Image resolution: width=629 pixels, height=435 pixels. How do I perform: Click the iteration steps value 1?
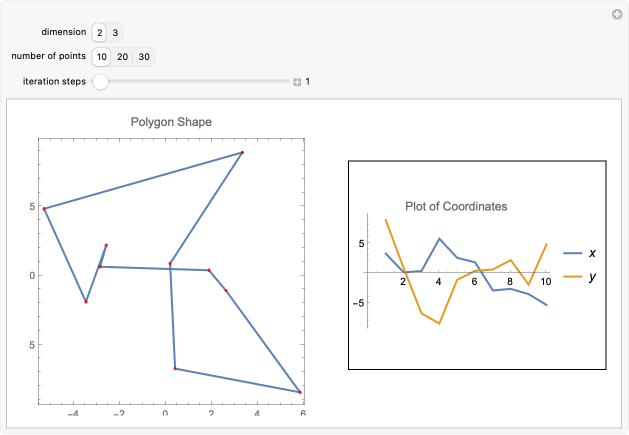[308, 81]
